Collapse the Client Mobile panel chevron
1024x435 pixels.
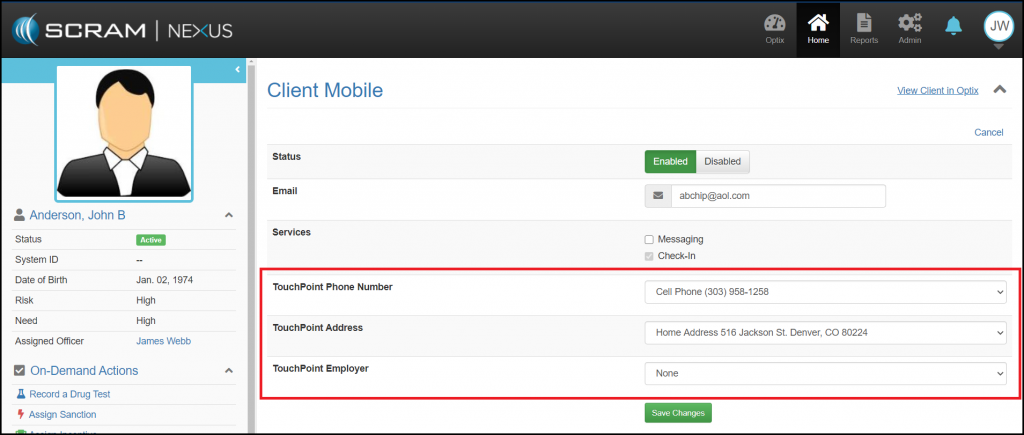[x=998, y=90]
